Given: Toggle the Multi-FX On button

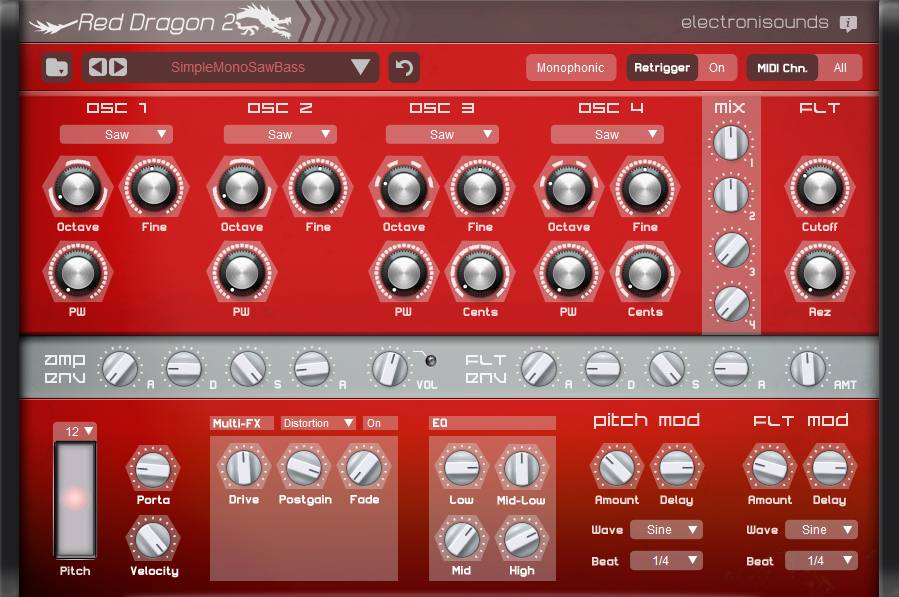Looking at the screenshot, I should coord(379,423).
